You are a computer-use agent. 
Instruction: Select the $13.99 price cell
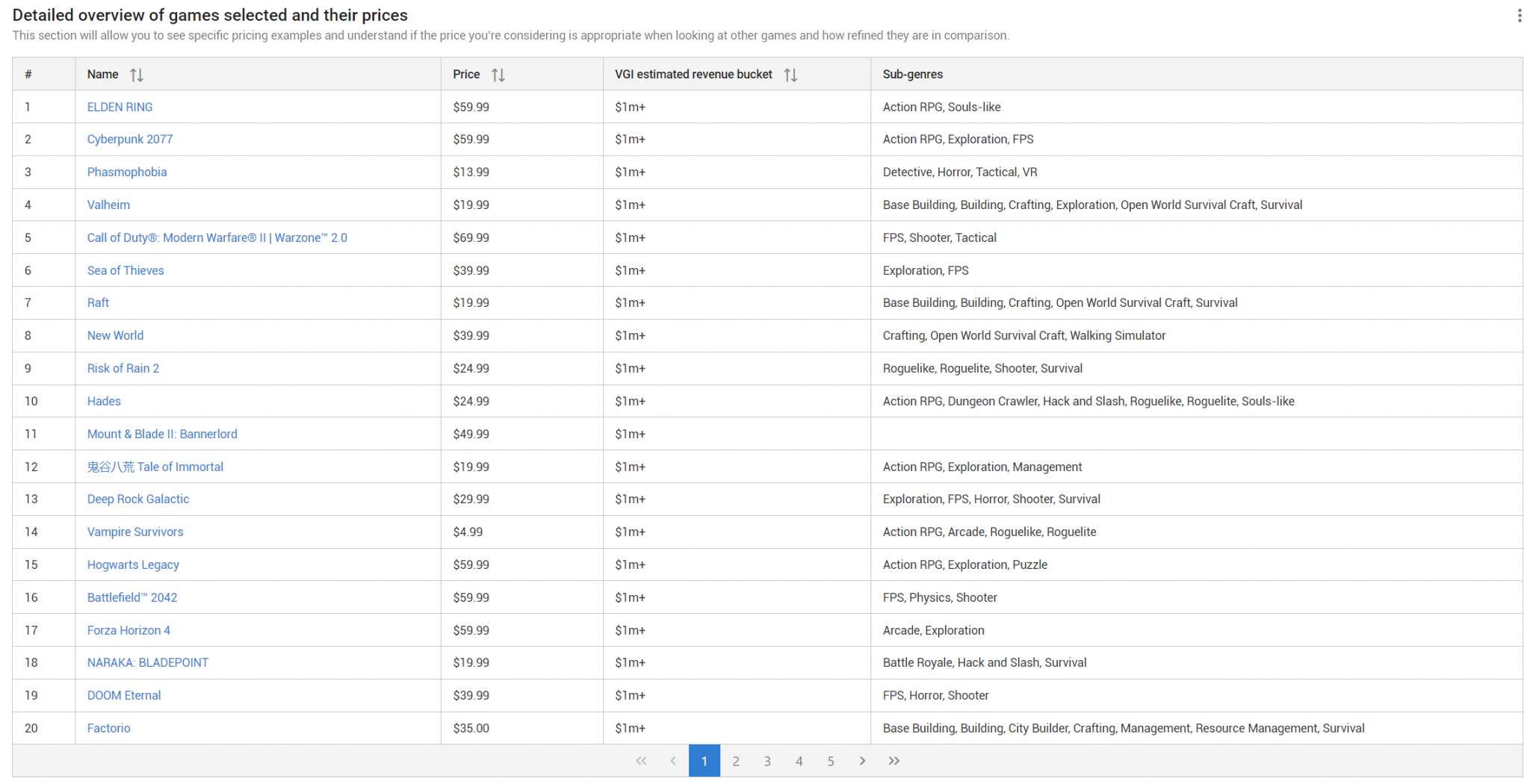[x=522, y=172]
